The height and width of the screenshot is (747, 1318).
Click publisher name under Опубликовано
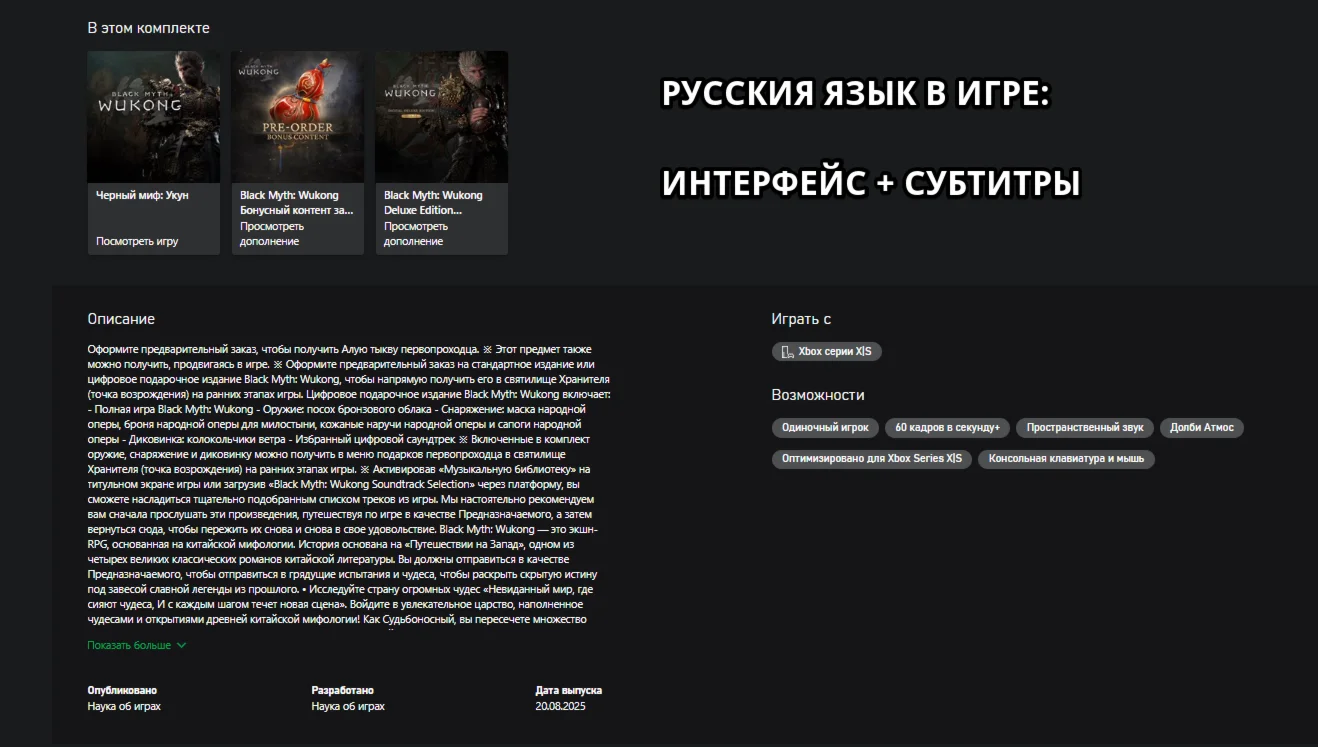(x=124, y=706)
